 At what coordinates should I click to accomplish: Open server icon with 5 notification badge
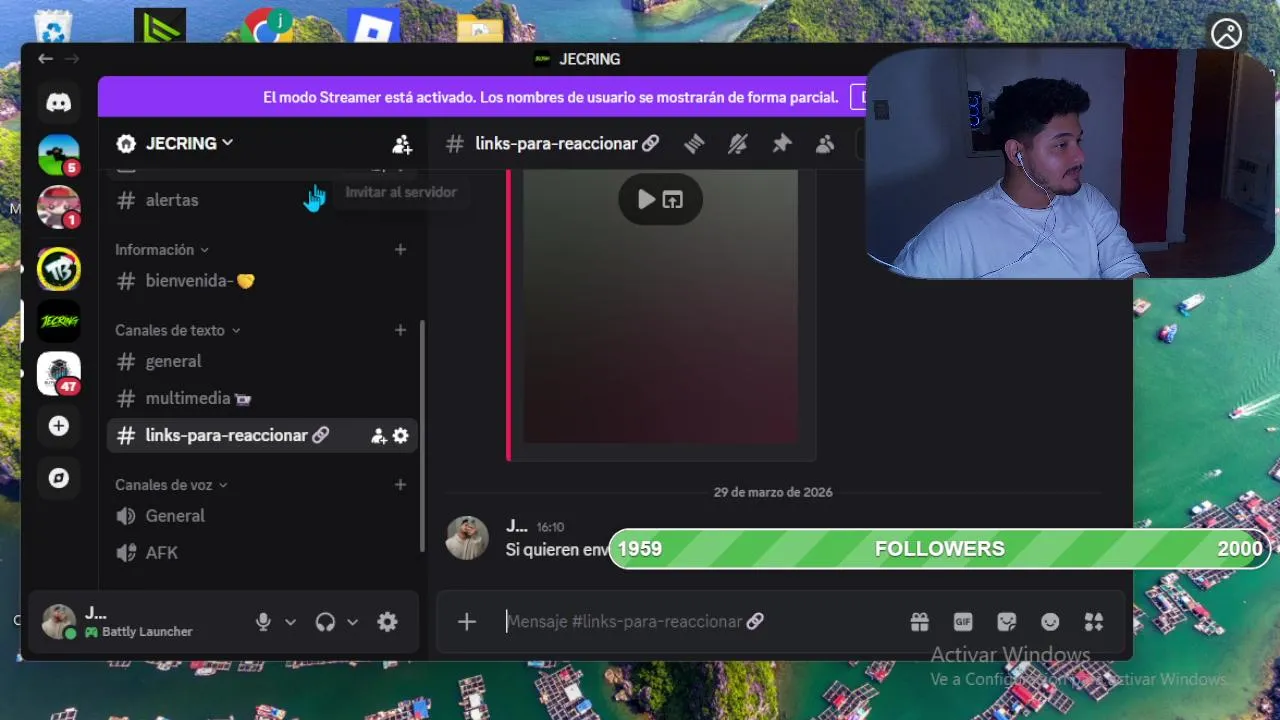coord(58,154)
